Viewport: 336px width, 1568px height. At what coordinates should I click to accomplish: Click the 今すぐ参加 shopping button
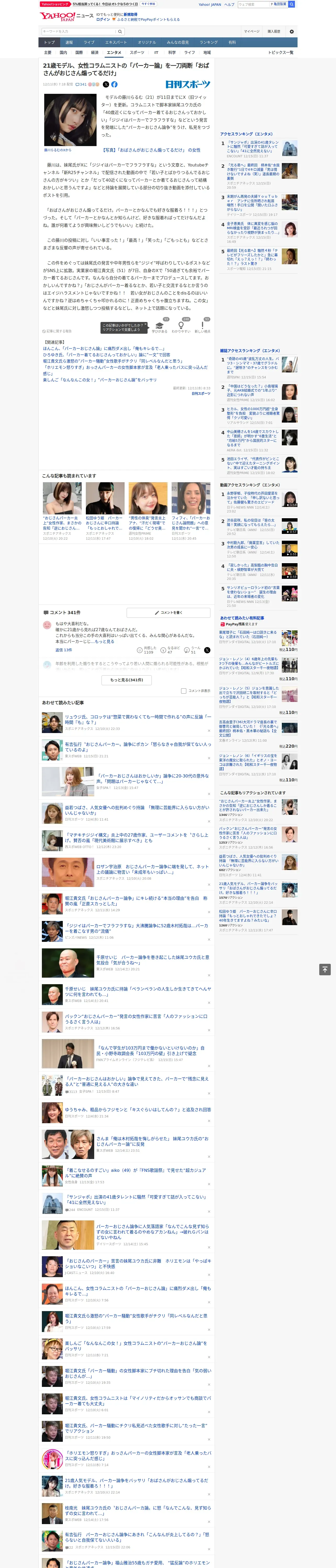148,4
